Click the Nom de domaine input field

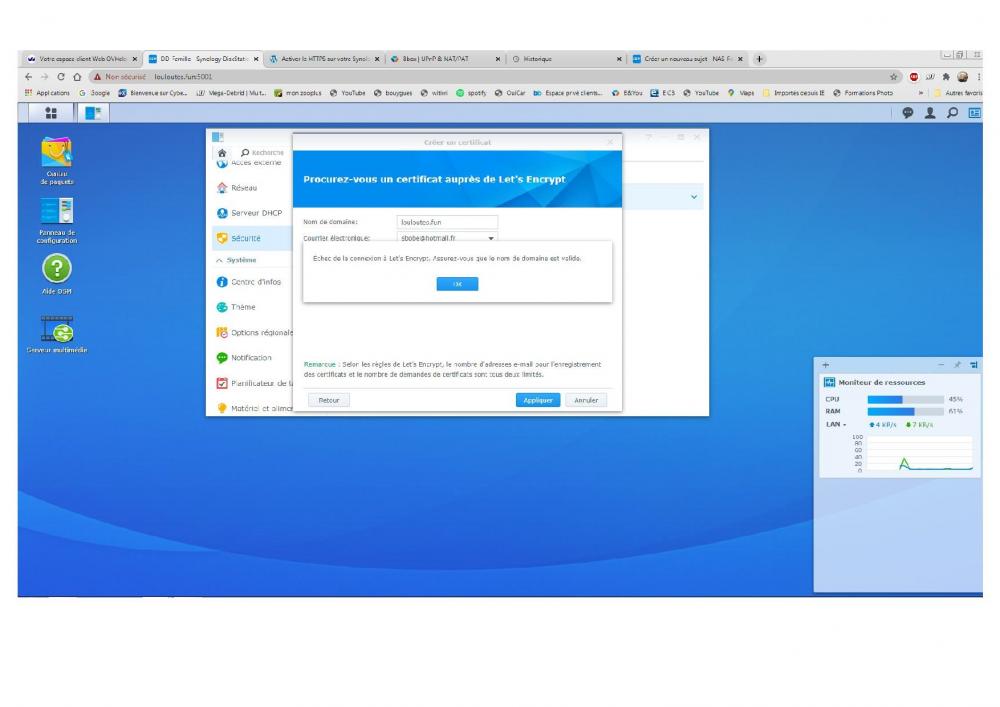pos(447,222)
